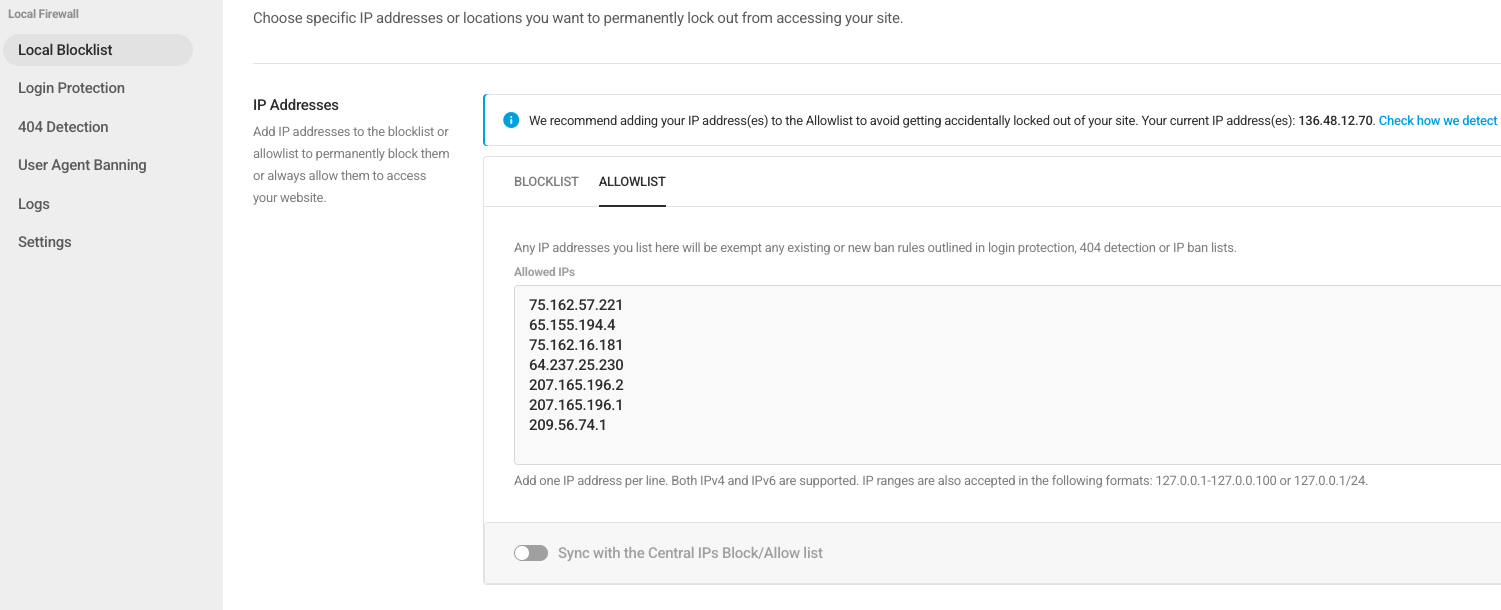The height and width of the screenshot is (610, 1501).
Task: Open the 404 Detection section
Action: point(63,127)
